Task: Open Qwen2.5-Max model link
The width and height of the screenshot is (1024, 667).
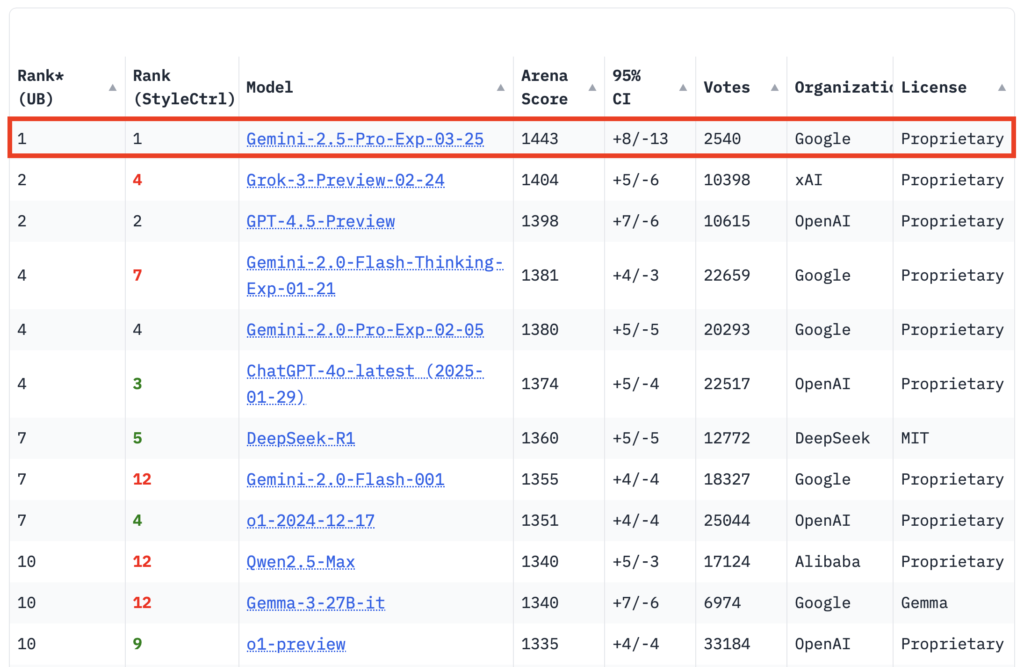Action: point(301,562)
